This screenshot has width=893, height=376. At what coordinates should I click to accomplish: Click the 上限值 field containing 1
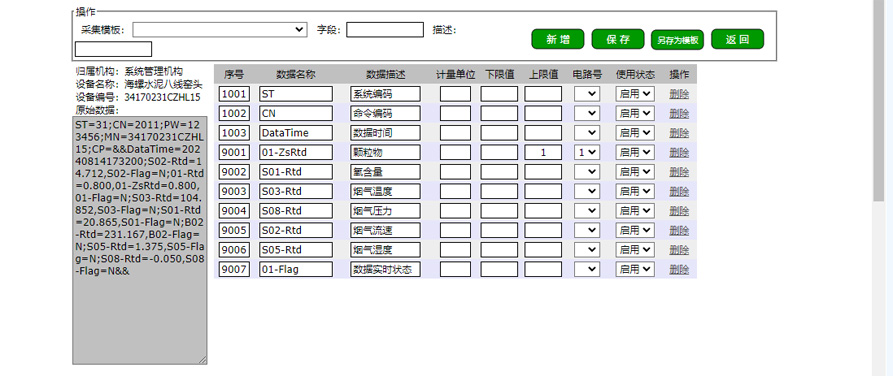[543, 152]
